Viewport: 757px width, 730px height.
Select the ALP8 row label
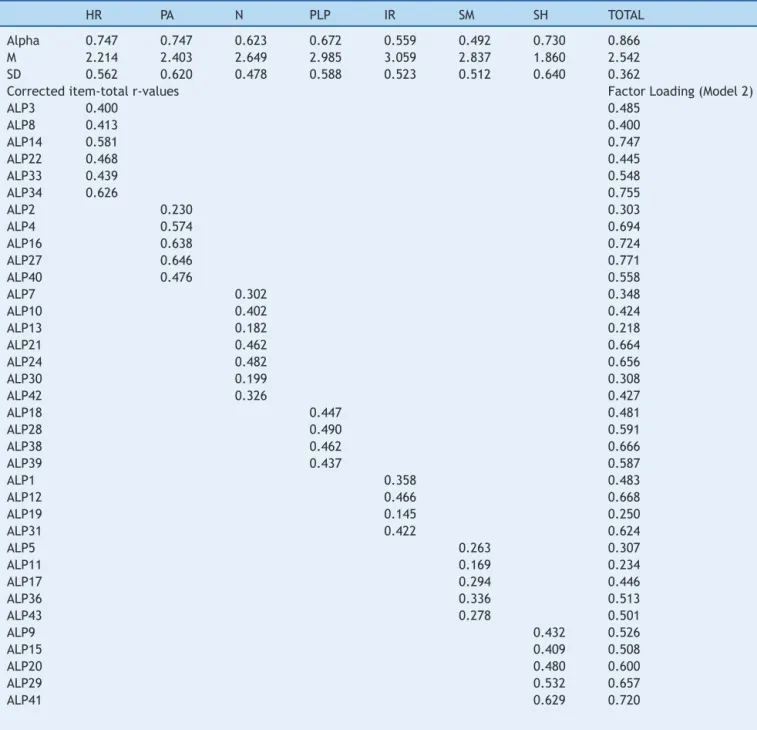point(21,125)
